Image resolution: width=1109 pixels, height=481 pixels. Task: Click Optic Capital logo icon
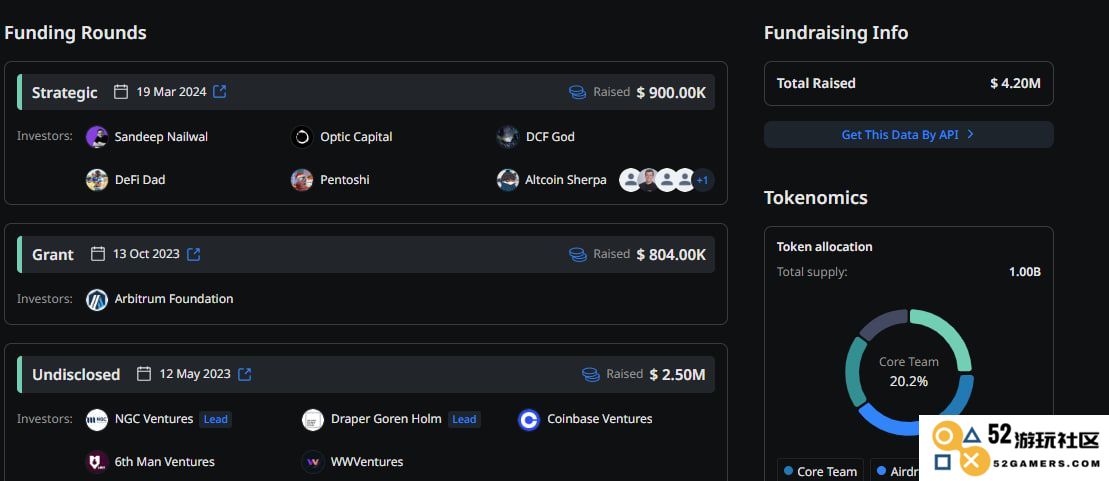click(x=302, y=137)
